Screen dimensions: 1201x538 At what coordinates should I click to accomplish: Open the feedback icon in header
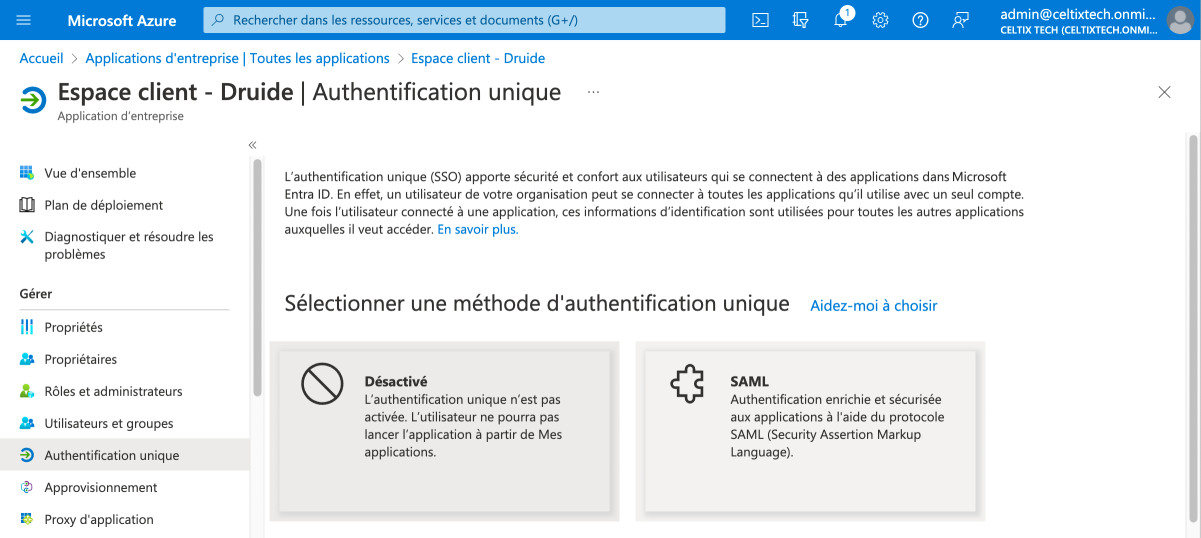point(961,20)
